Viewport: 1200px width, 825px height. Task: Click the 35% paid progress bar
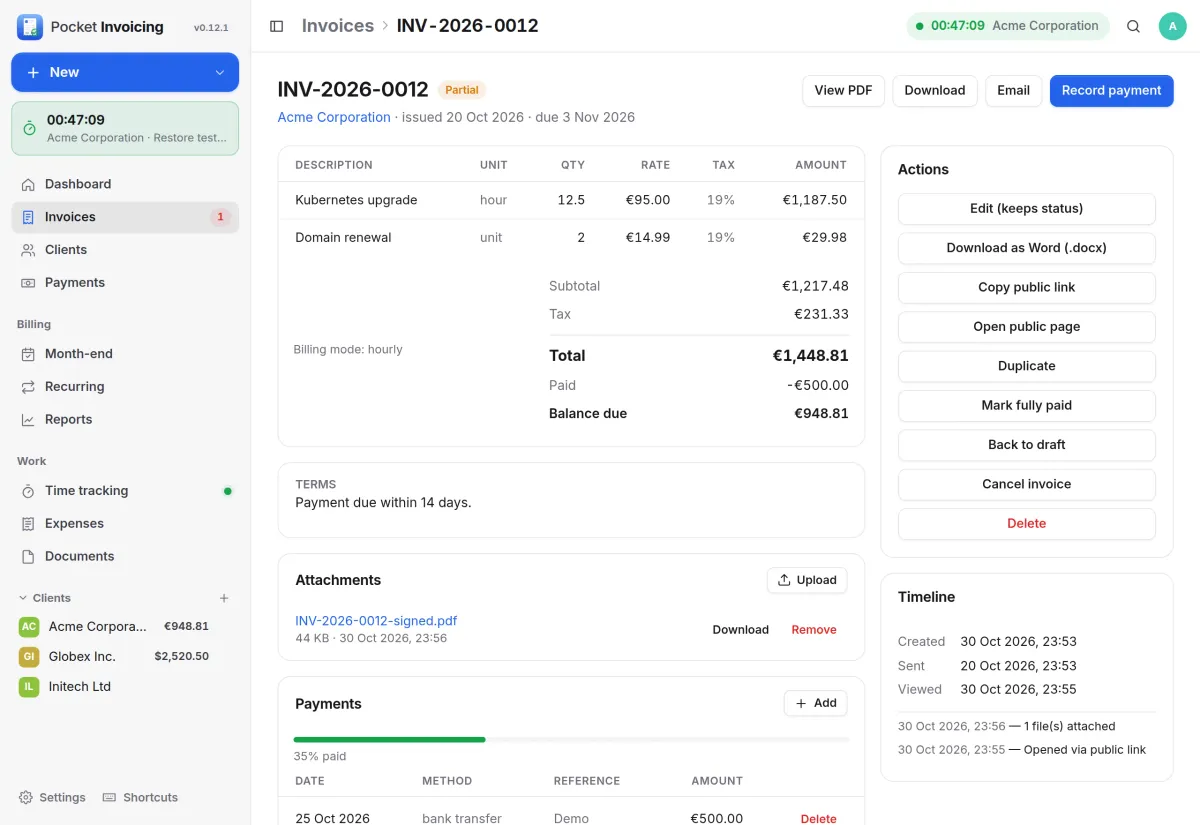coord(571,740)
